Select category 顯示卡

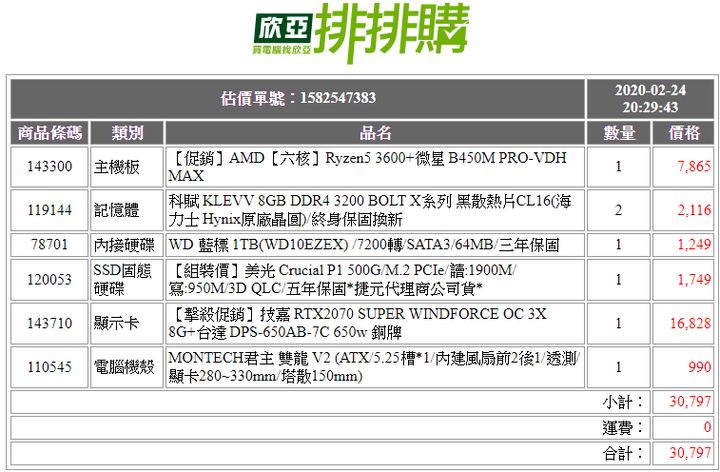point(116,324)
